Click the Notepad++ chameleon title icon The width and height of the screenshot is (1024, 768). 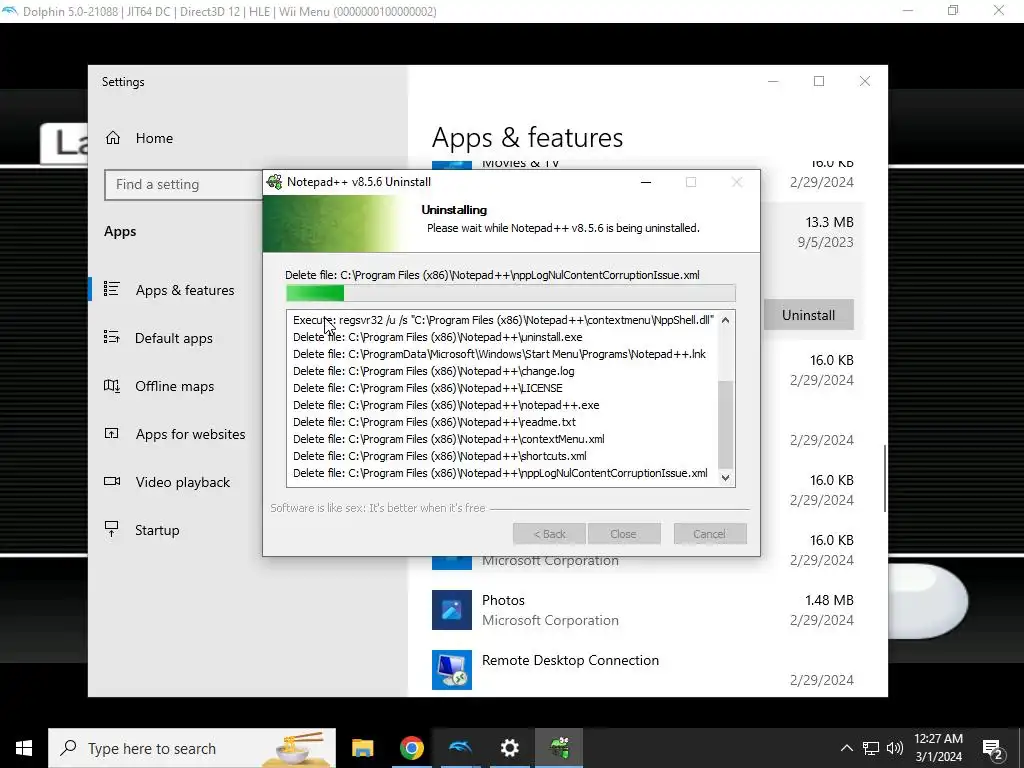(275, 182)
